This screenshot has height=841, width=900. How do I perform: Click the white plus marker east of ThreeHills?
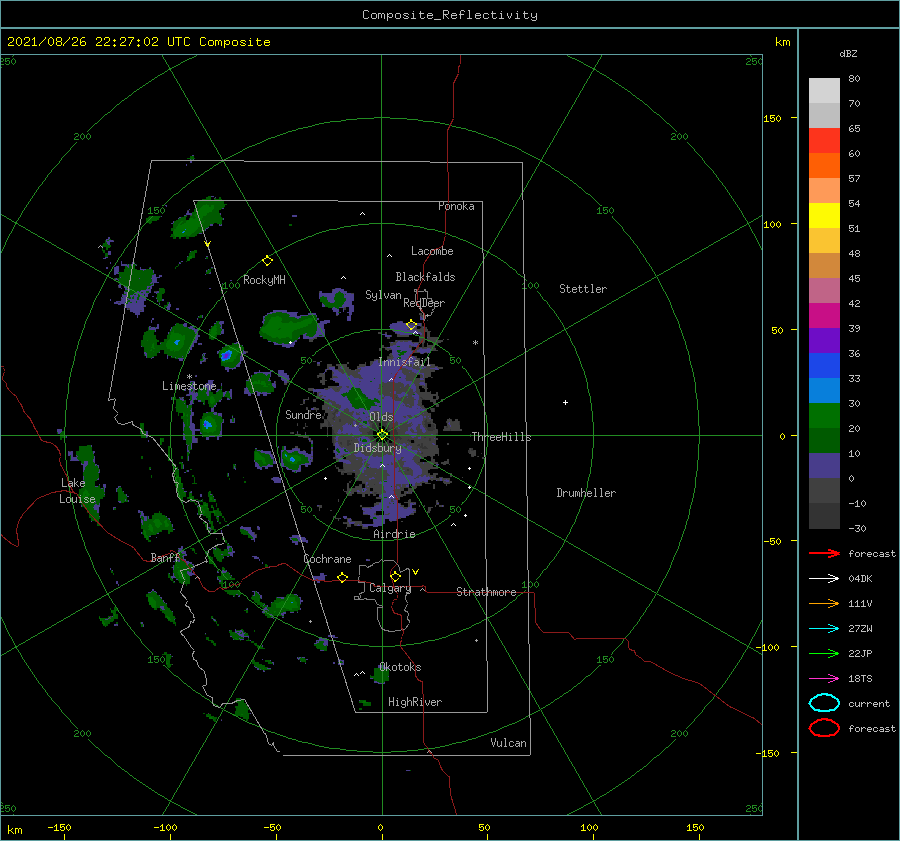[565, 402]
